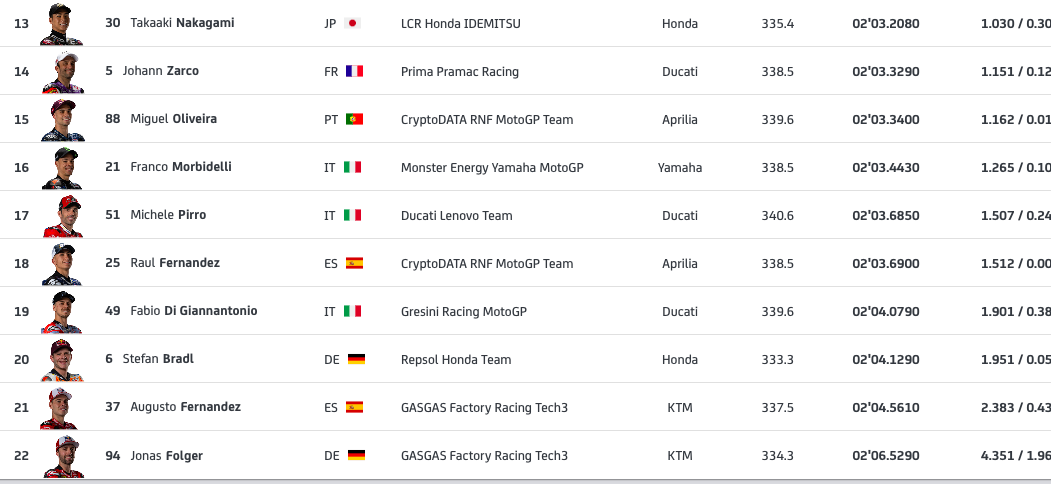Viewport: 1051px width, 484px height.
Task: Click Franco Morbidelli rider name
Action: point(181,167)
